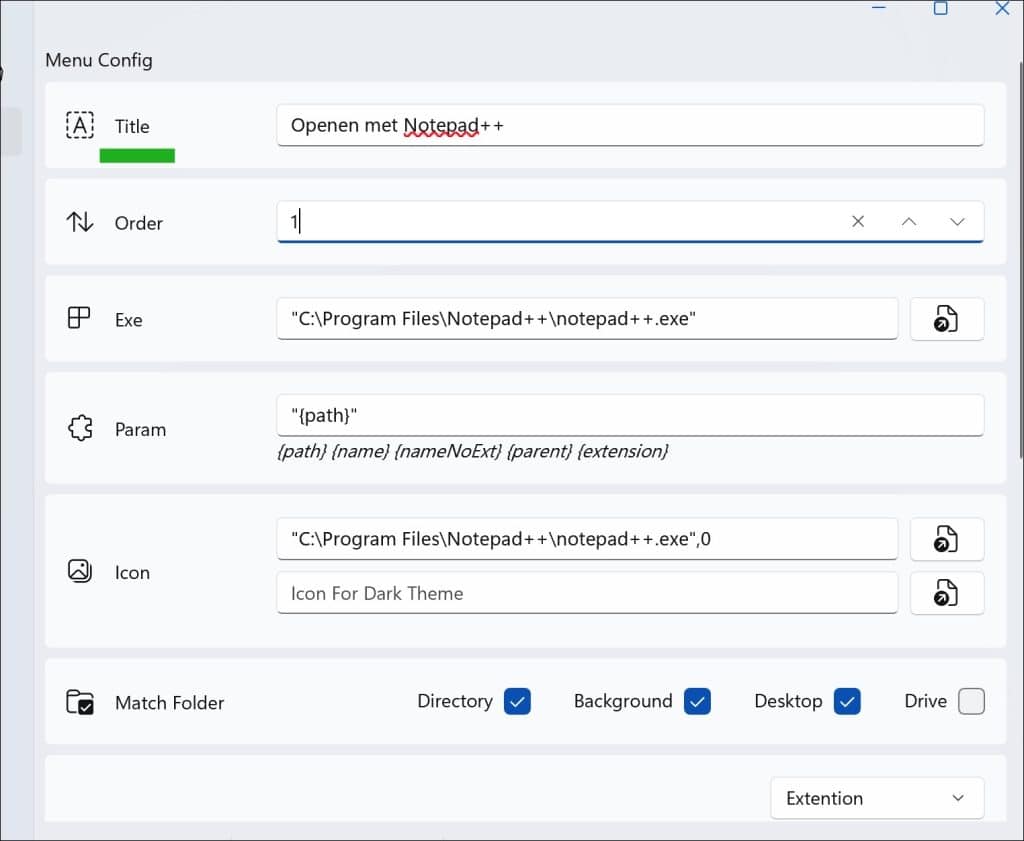Screen dimensions: 1024x841
Task: Click the green bar under Title
Action: click(x=137, y=155)
